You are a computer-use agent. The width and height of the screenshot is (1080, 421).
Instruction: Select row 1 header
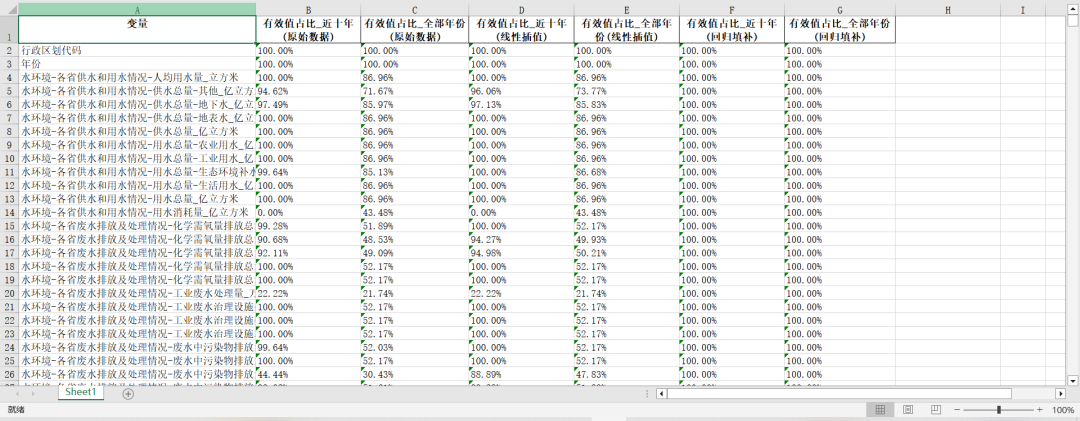9,30
